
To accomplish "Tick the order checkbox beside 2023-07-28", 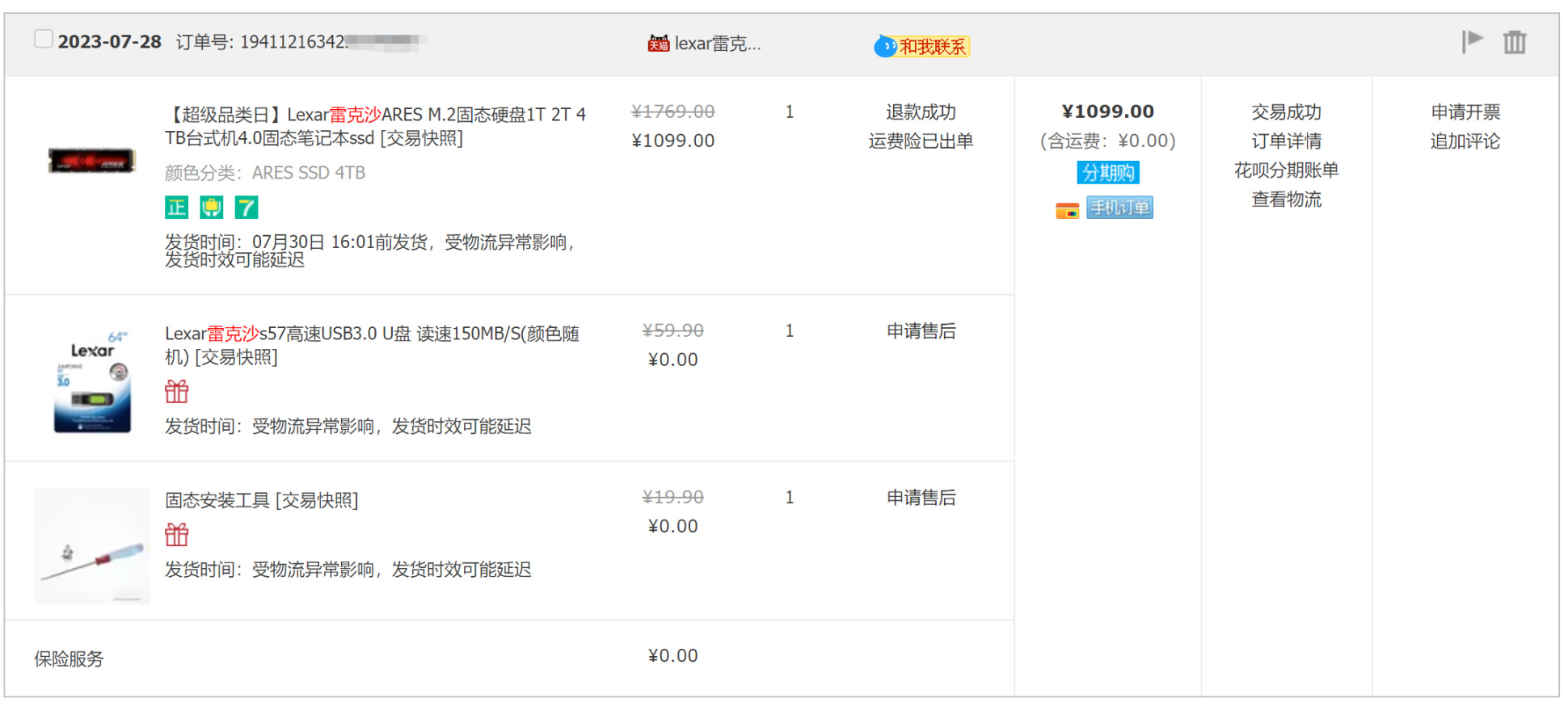I will click(x=44, y=40).
